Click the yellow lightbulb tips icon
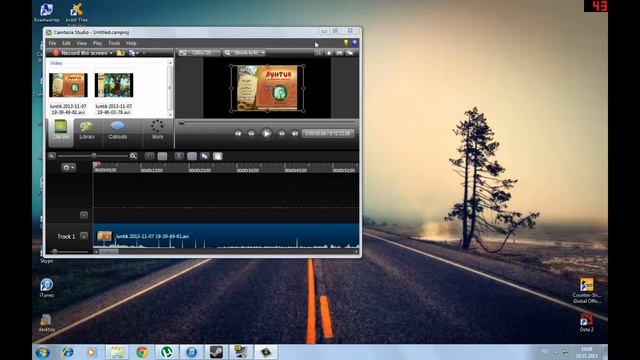640x360 pixels. pos(346,43)
